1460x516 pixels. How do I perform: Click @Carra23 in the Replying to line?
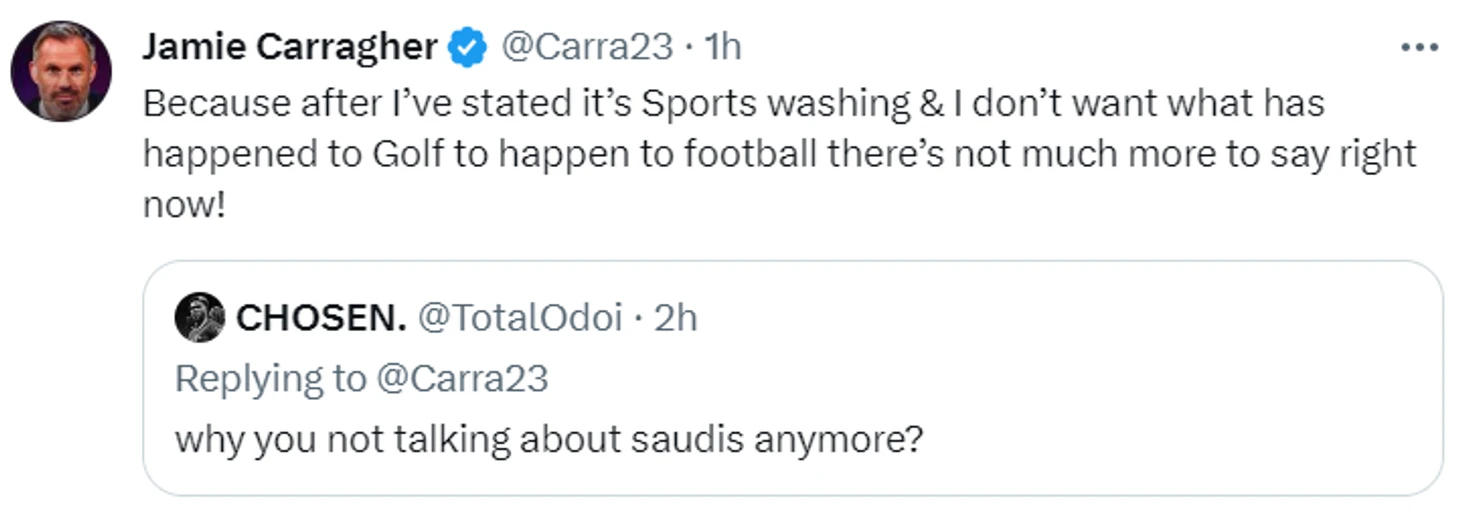tap(462, 379)
